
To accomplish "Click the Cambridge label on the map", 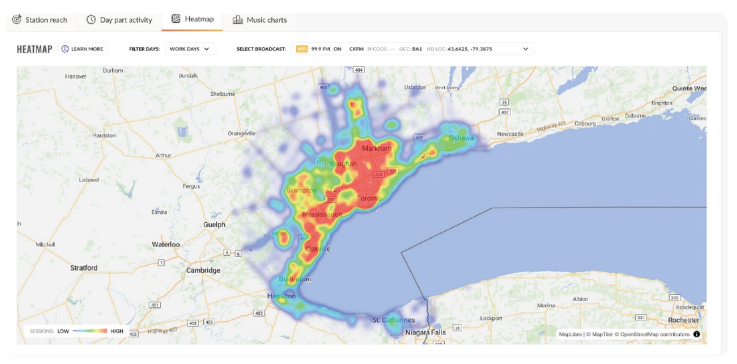I will pyautogui.click(x=203, y=270).
